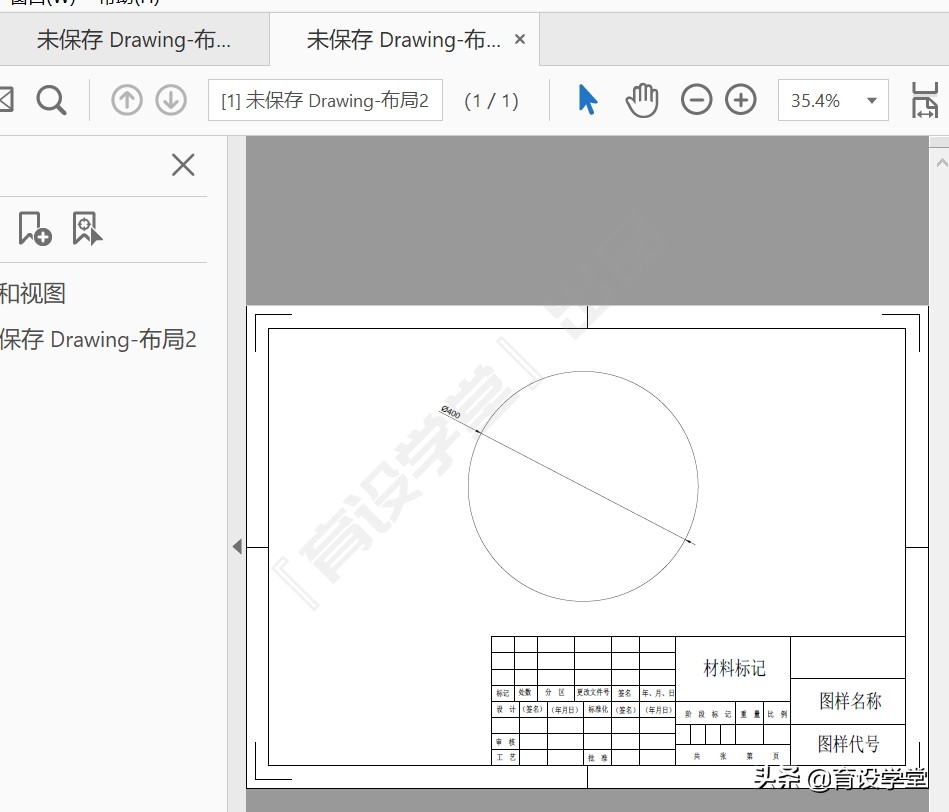Click the search magnifier icon
949x812 pixels.
(x=51, y=100)
